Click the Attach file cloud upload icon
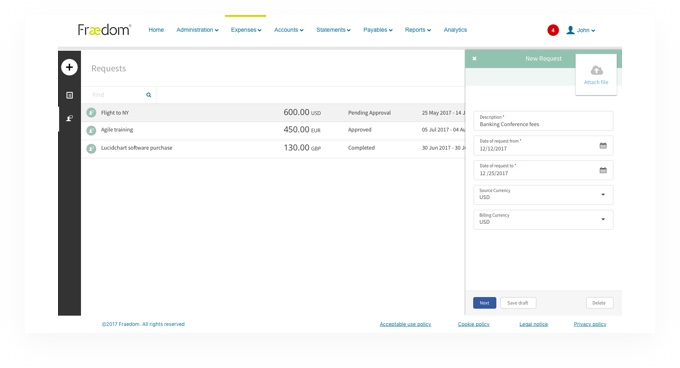 [x=597, y=70]
